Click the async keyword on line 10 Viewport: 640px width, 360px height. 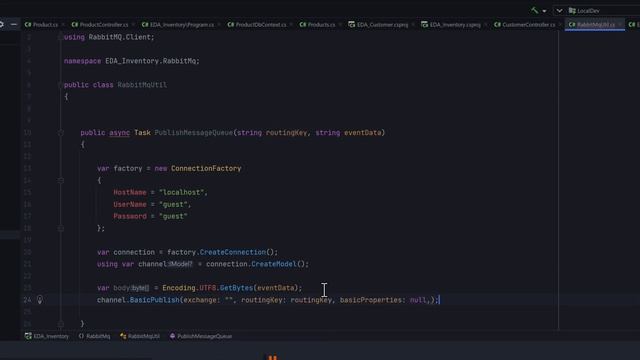pyautogui.click(x=119, y=133)
